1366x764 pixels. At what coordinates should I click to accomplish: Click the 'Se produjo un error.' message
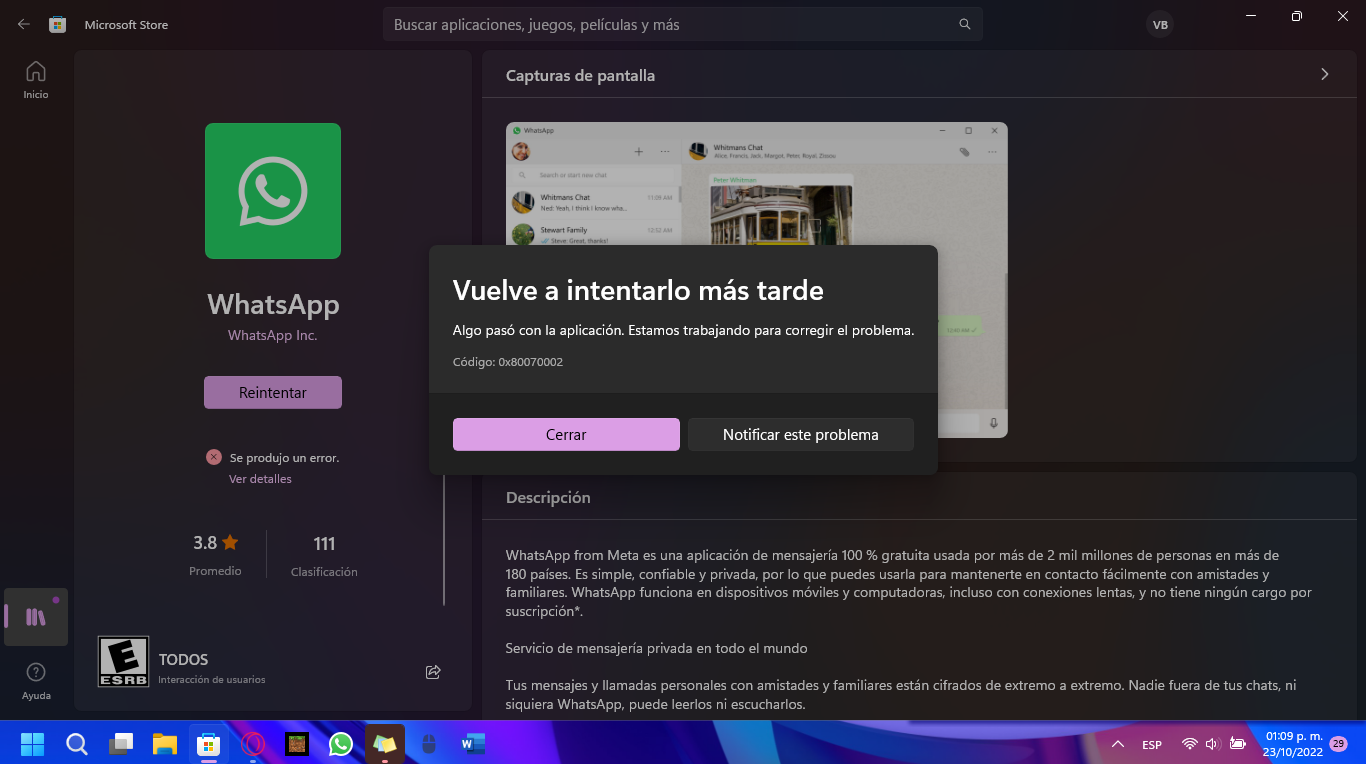(x=285, y=458)
